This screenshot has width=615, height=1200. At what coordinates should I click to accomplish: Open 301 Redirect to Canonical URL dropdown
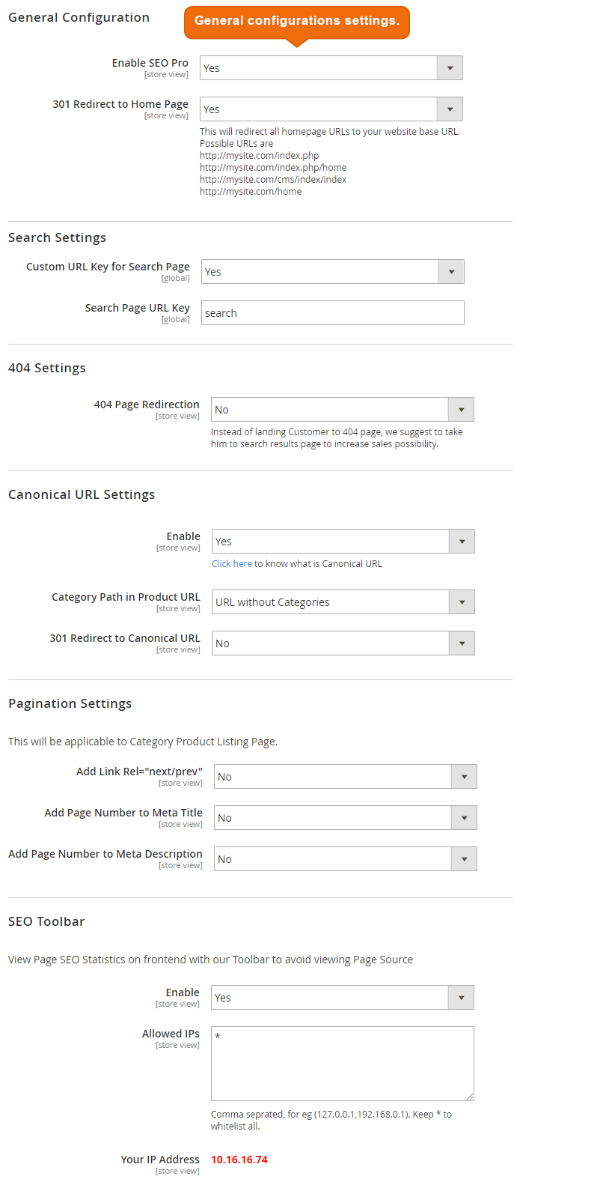pos(342,643)
